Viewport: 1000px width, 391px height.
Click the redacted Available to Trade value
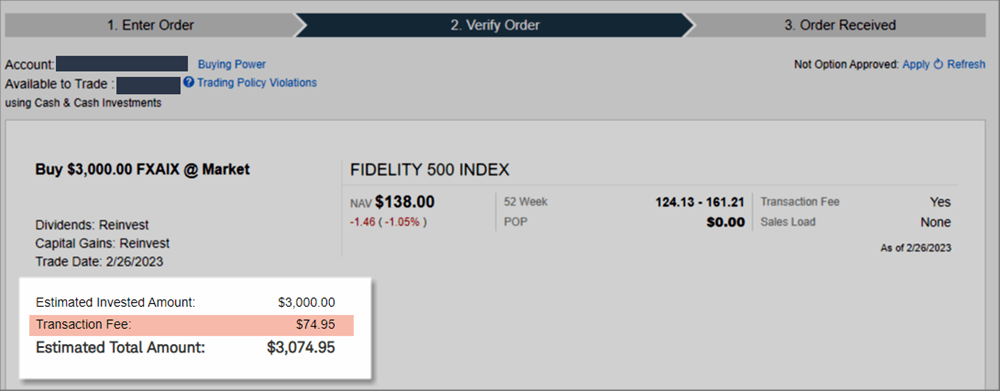(x=149, y=85)
